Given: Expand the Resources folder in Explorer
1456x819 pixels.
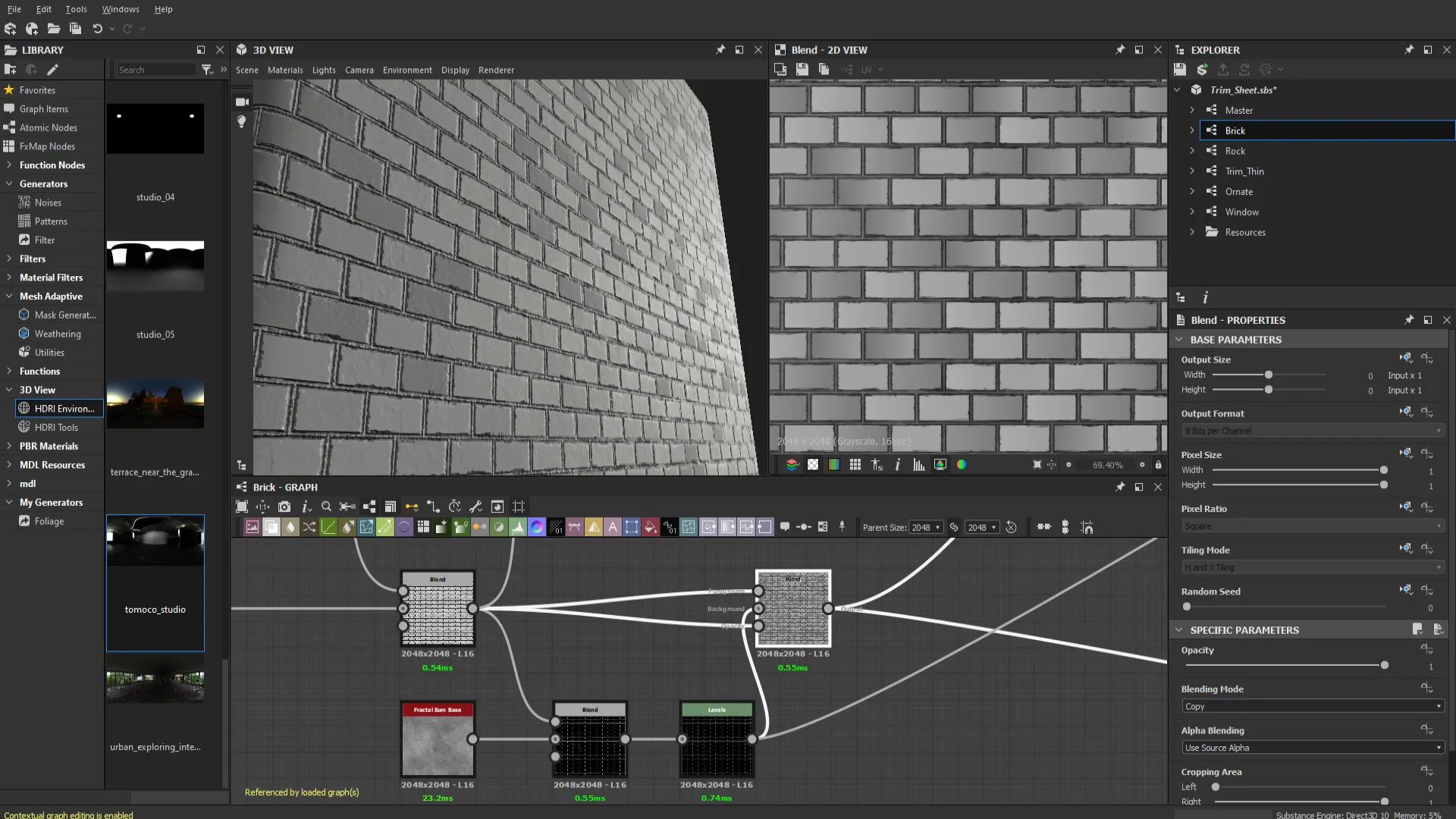Looking at the screenshot, I should pos(1192,232).
